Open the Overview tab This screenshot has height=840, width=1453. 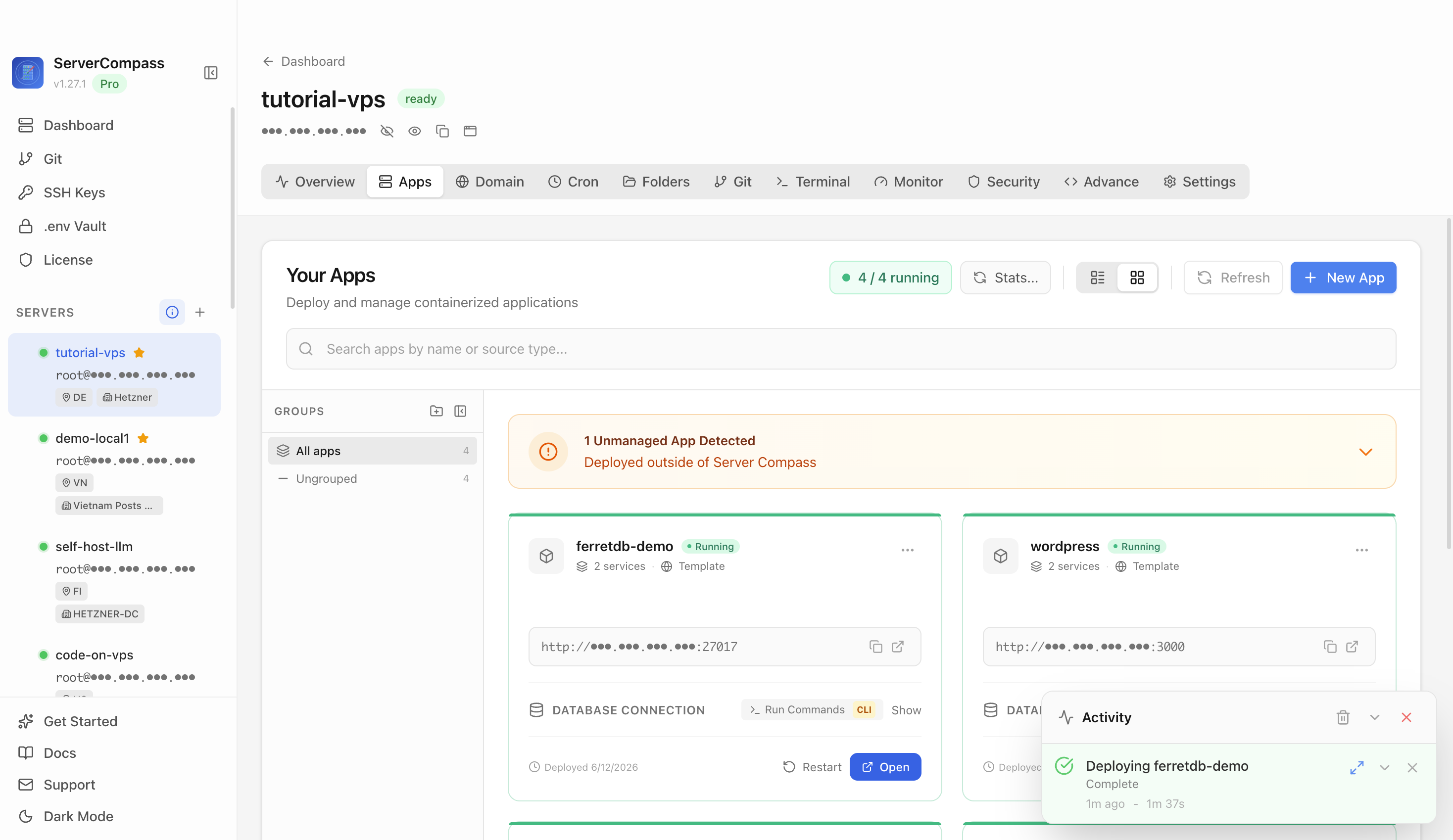pyautogui.click(x=315, y=182)
